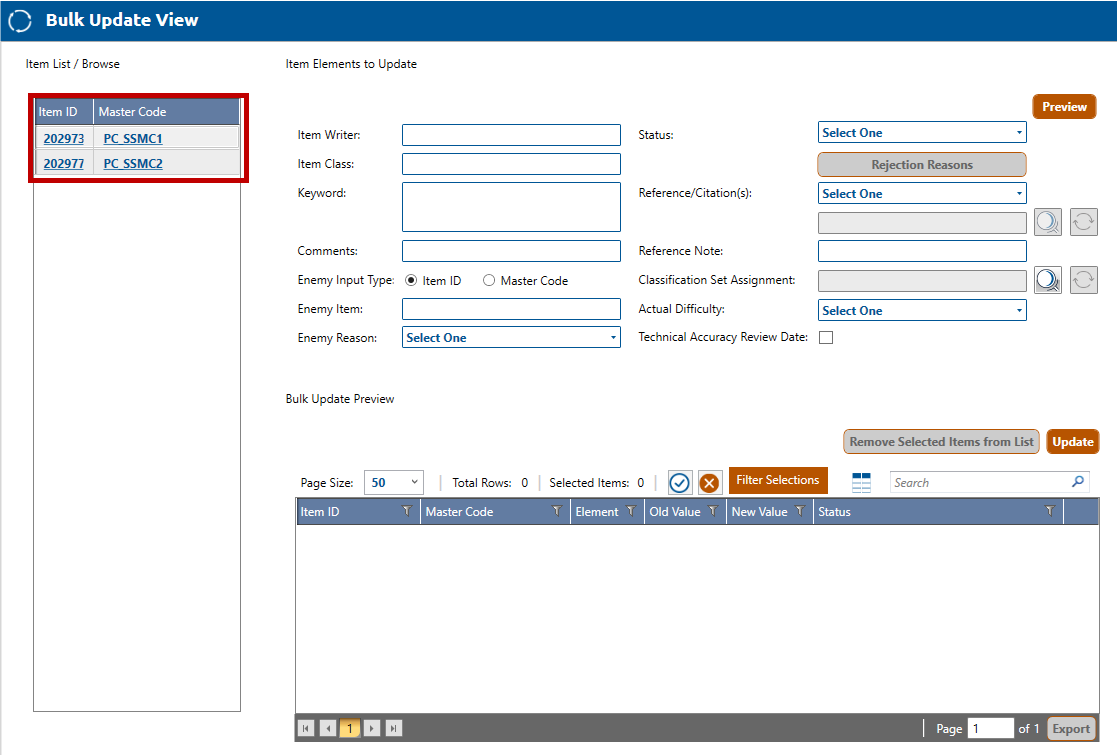Click the Old Value column header
Image resolution: width=1117 pixels, height=755 pixels.
coord(674,512)
